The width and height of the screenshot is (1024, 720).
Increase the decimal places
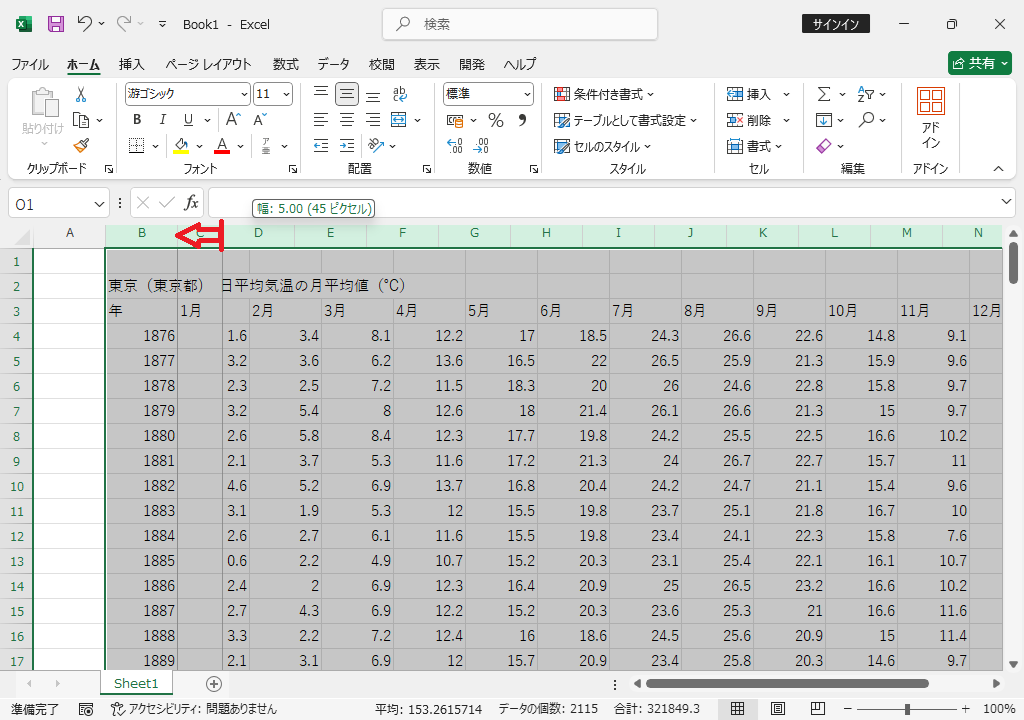click(455, 146)
